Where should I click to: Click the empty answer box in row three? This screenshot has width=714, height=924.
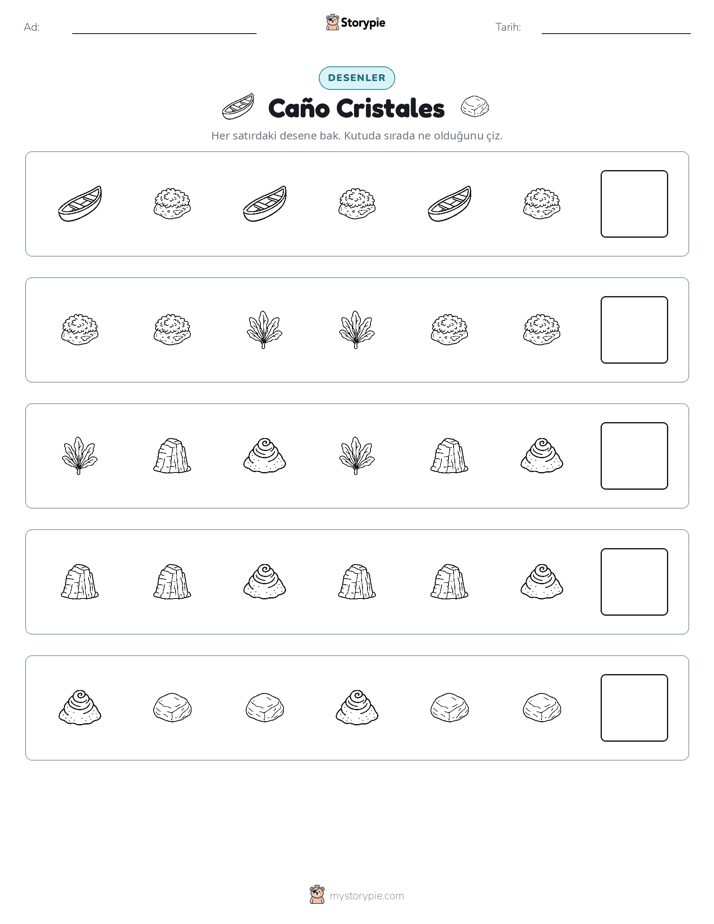634,456
